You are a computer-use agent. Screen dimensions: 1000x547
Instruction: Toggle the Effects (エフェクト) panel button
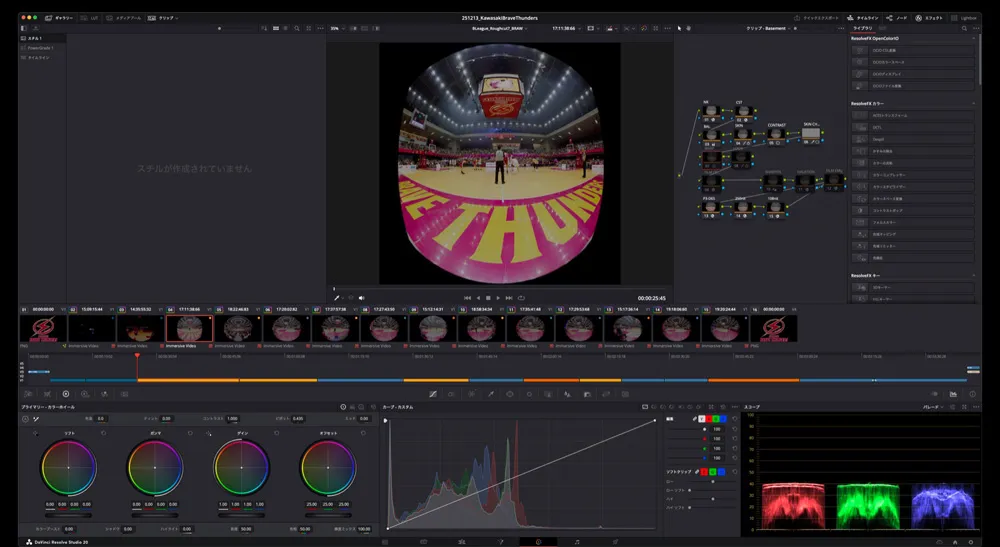pos(929,18)
